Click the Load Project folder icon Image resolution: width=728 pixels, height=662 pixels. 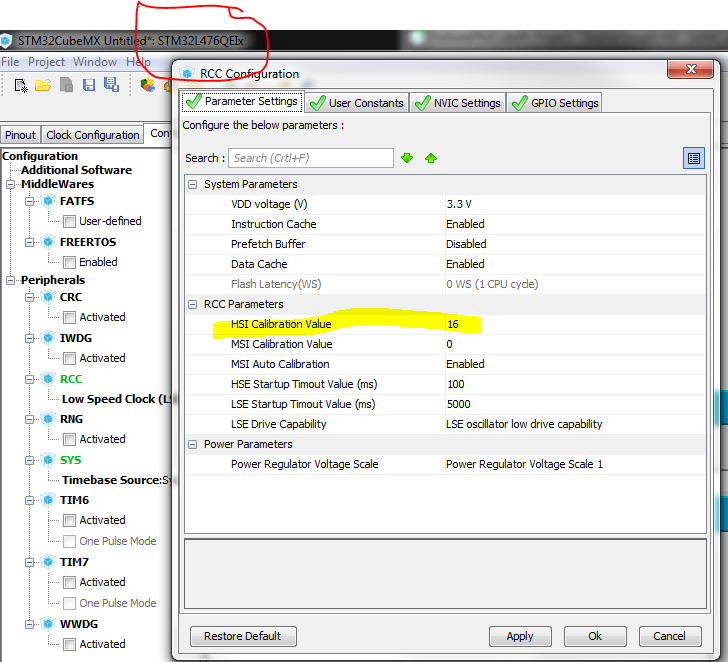tap(43, 85)
